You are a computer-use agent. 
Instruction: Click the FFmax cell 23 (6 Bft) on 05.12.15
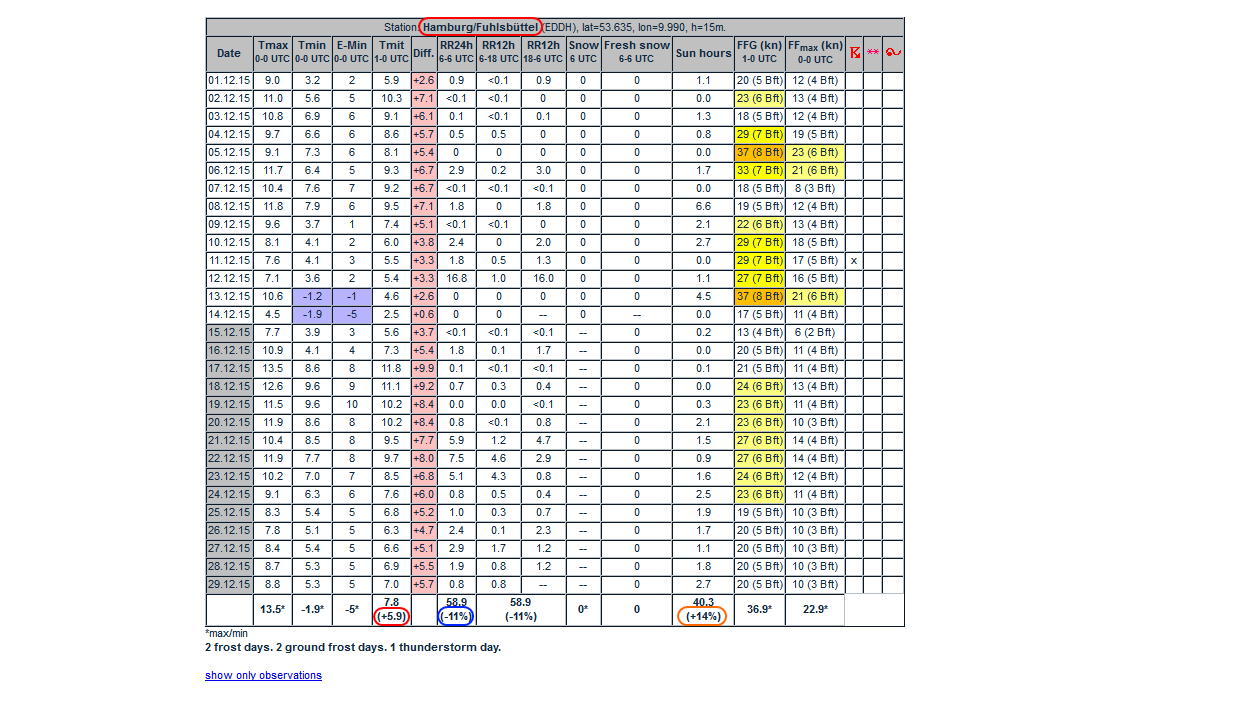815,153
